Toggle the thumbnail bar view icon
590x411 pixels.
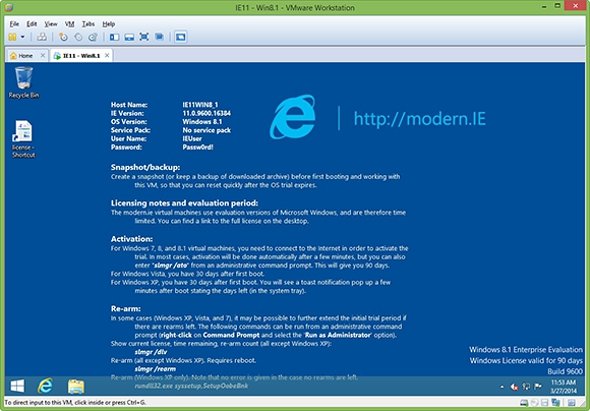coord(129,37)
